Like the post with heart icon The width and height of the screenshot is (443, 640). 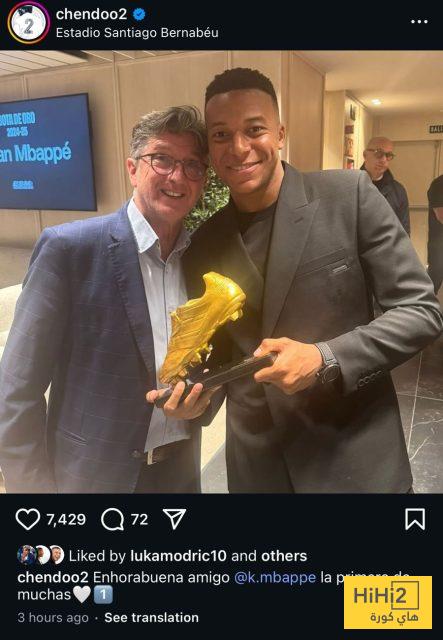pyautogui.click(x=28, y=519)
